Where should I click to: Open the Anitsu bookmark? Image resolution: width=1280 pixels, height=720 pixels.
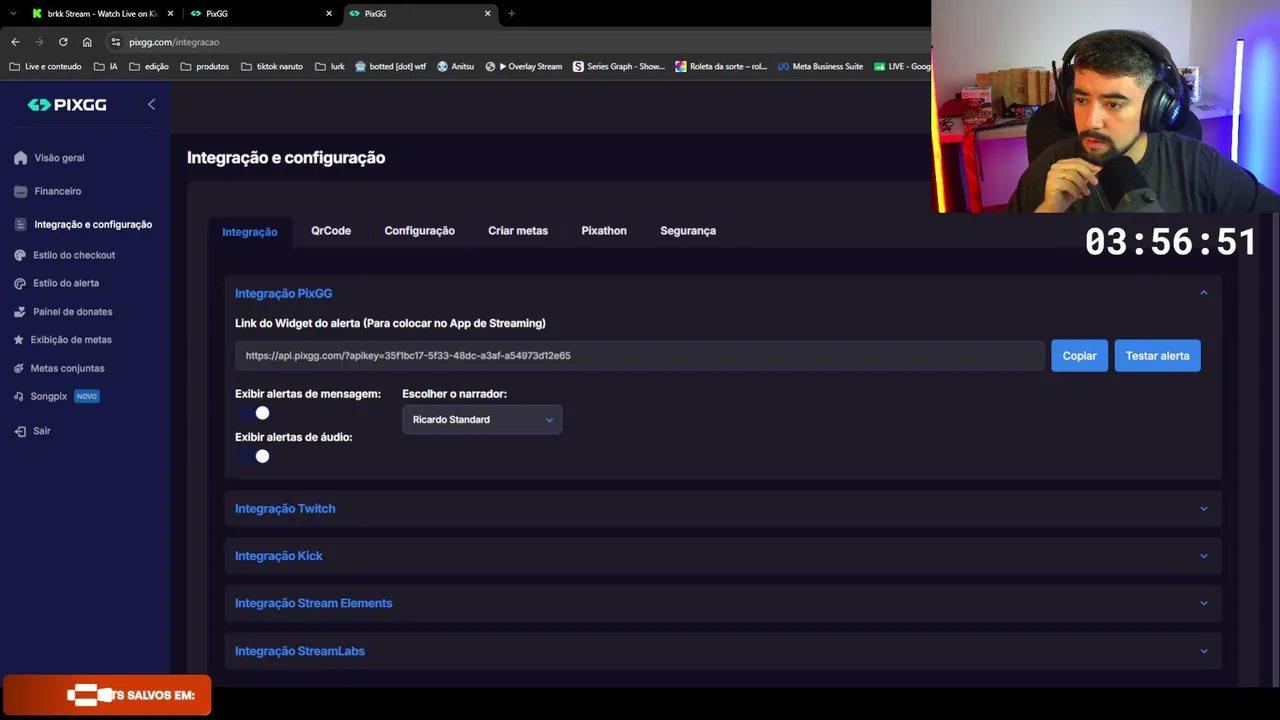(455, 67)
